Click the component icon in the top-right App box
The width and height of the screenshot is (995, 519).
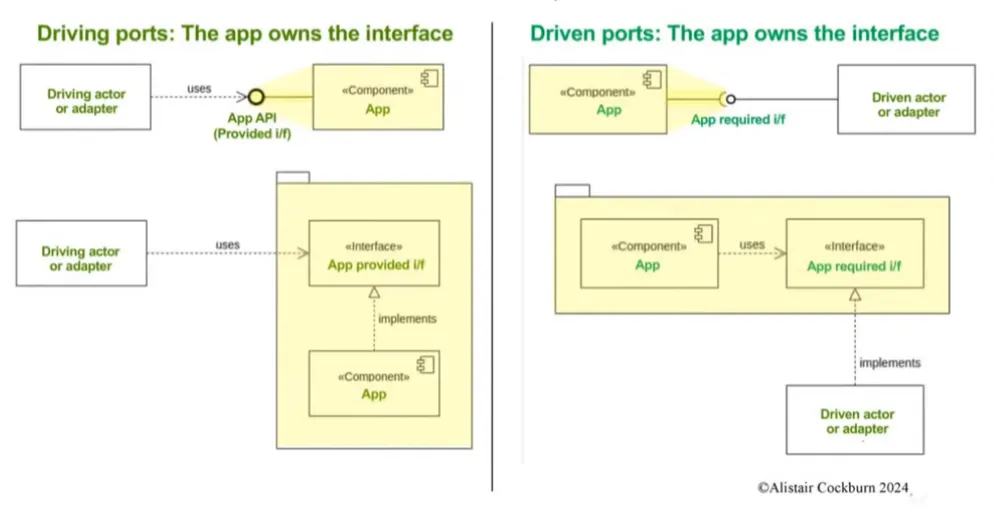[x=651, y=77]
